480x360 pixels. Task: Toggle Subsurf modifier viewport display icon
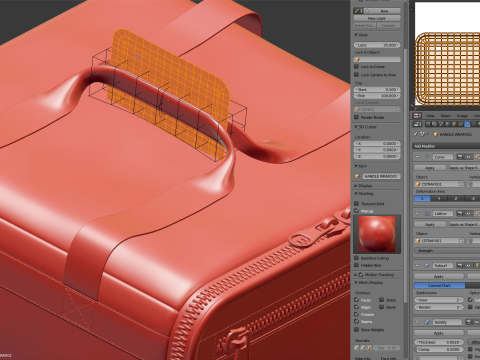click(x=468, y=265)
